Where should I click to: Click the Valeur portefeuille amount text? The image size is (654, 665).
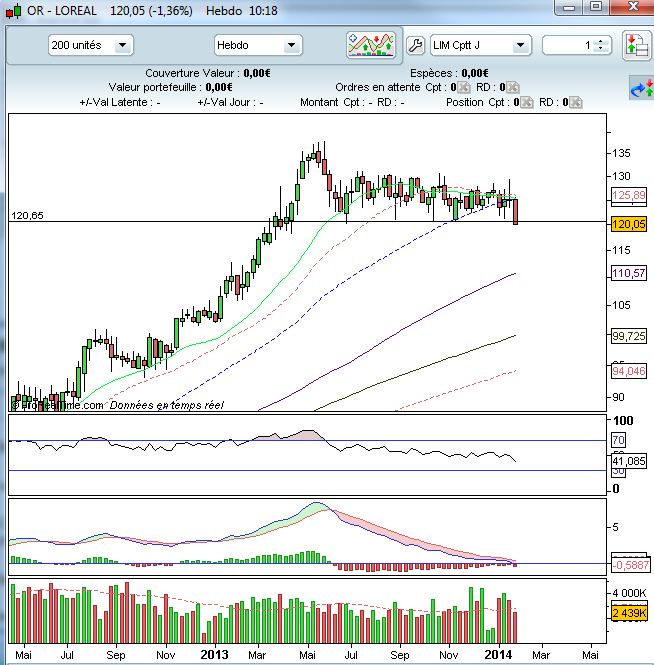pos(219,87)
